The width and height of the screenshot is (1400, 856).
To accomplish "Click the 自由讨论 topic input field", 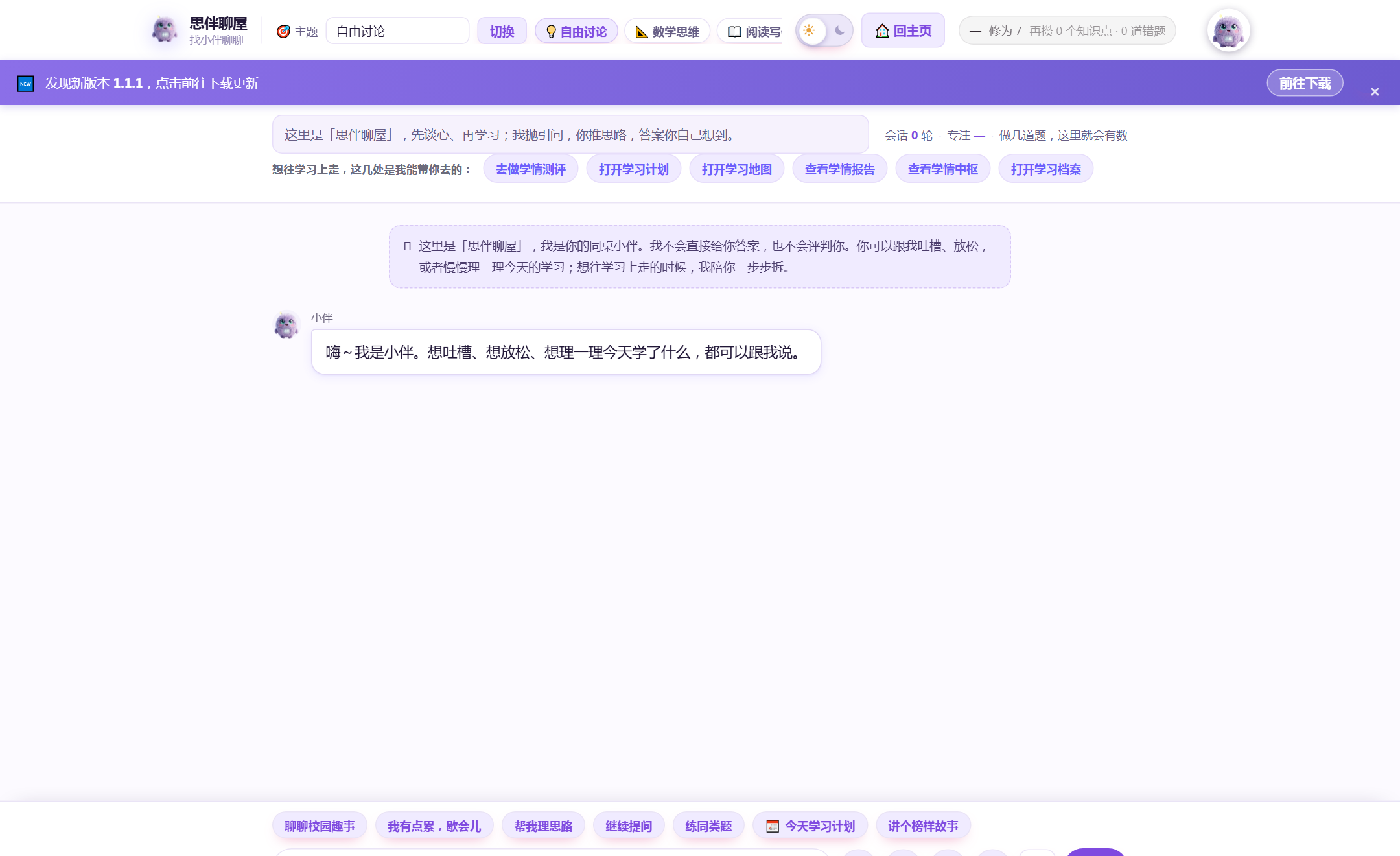I will tap(397, 31).
